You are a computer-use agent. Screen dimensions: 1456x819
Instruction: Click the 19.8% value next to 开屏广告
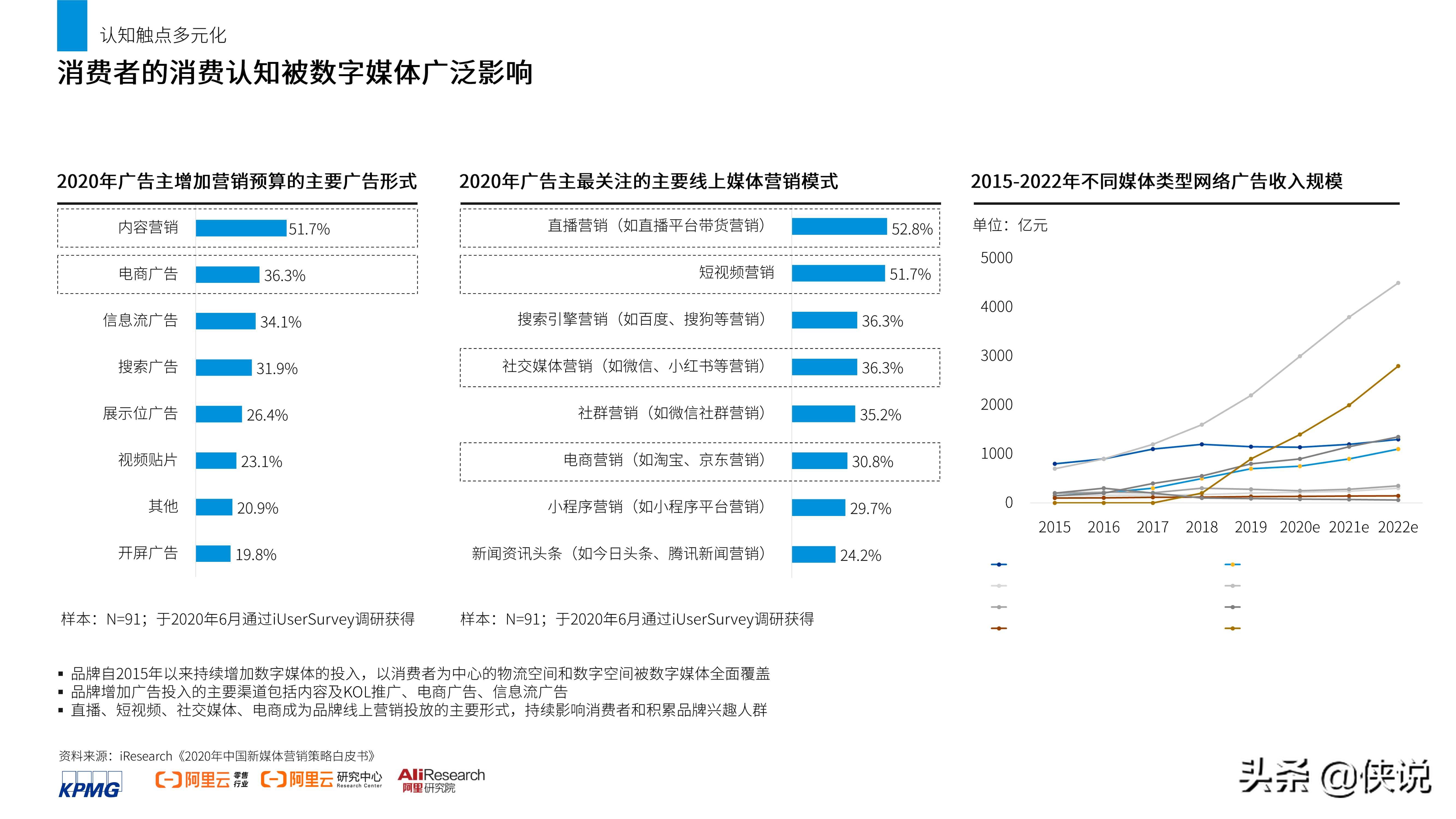(x=256, y=554)
